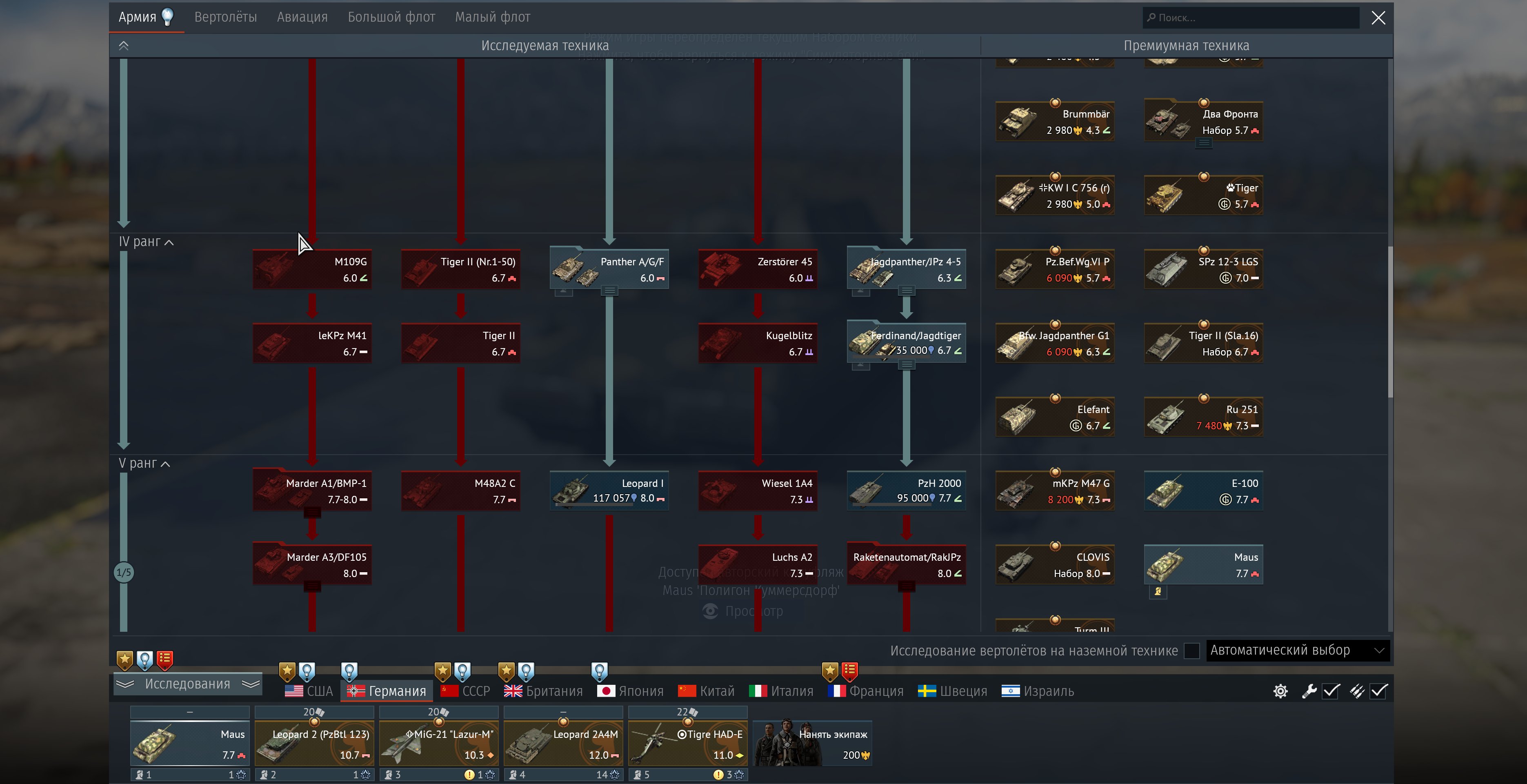1527x784 pixels.
Task: Click the Leopard I tank card
Action: click(609, 491)
